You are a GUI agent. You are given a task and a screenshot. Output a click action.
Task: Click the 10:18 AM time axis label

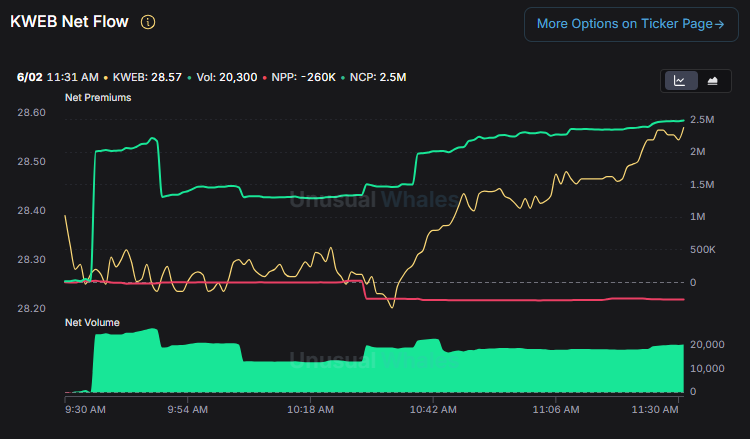point(310,410)
